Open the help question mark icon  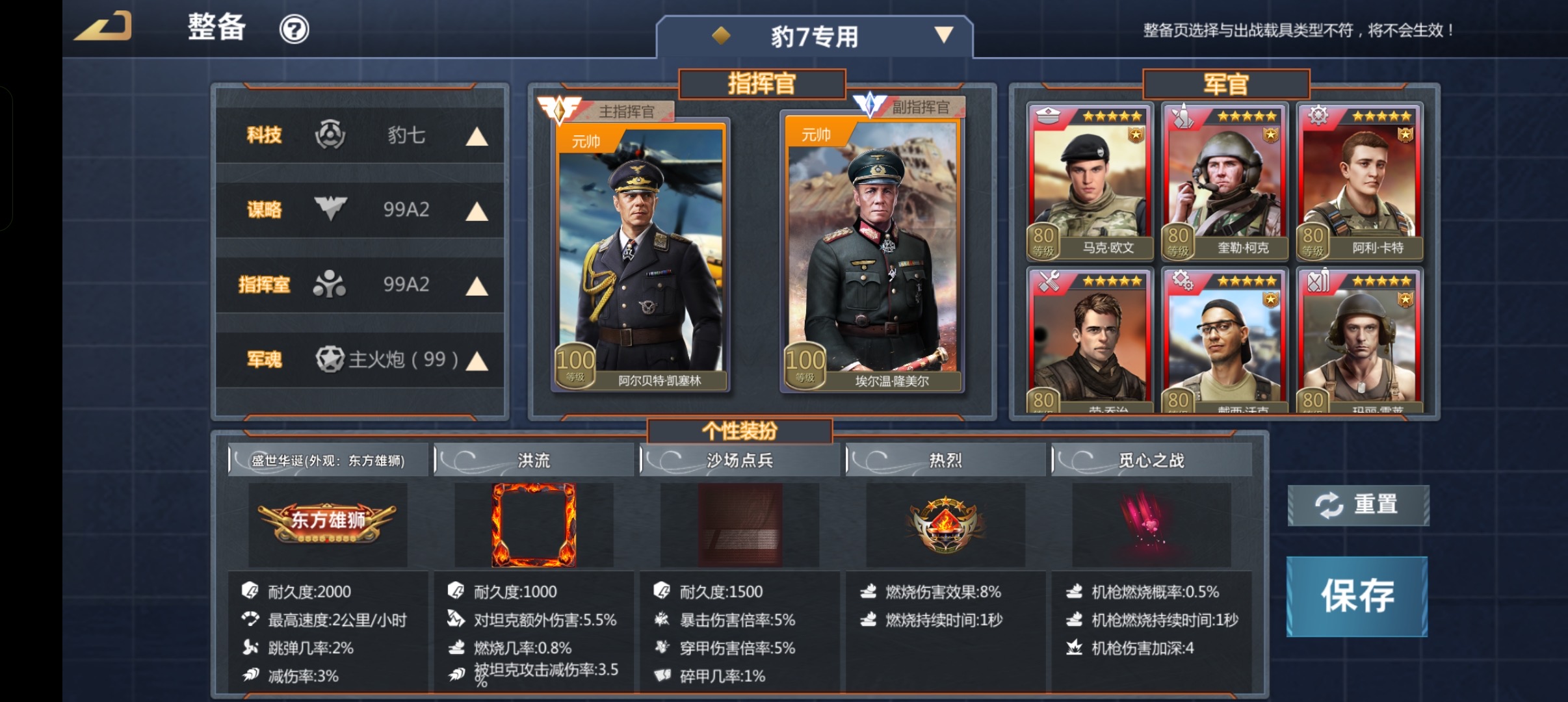pos(294,29)
